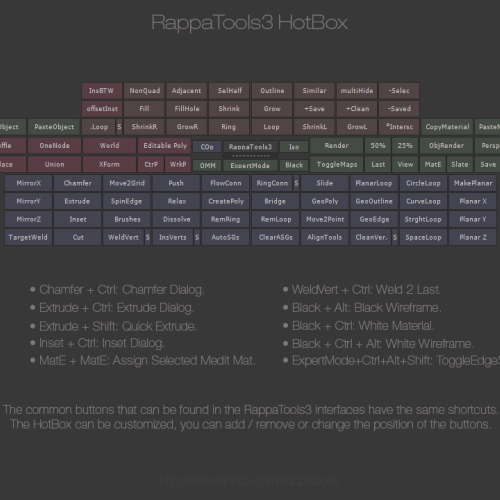This screenshot has height=500, width=500.
Task: Open settings S next to CleanVer.
Action: pyautogui.click(x=395, y=237)
